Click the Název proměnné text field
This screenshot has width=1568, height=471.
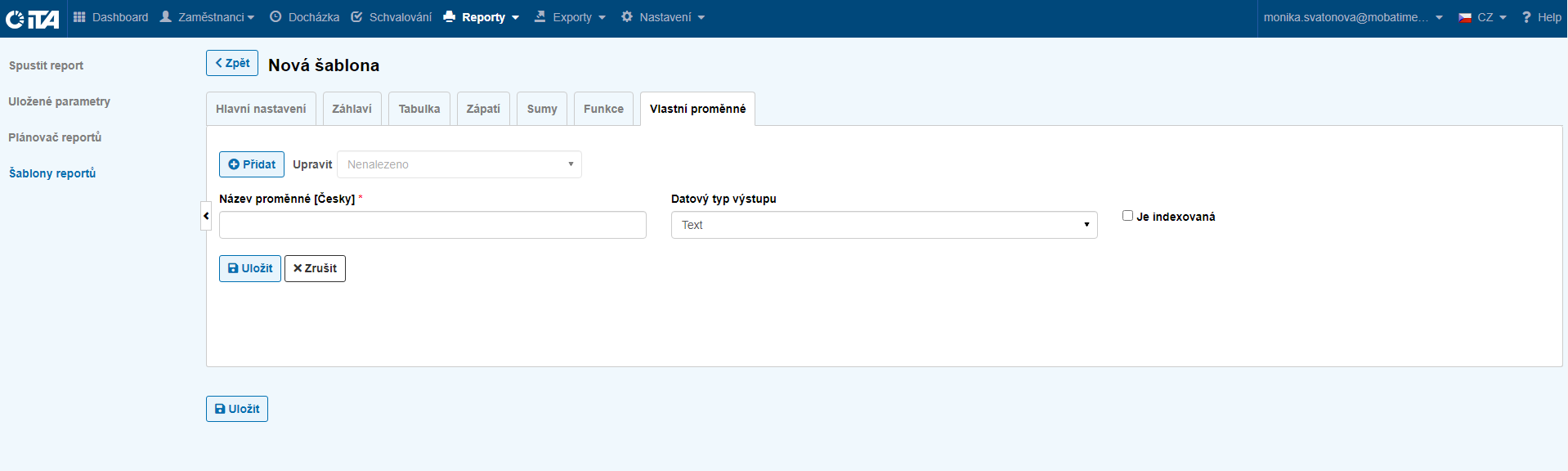point(432,225)
